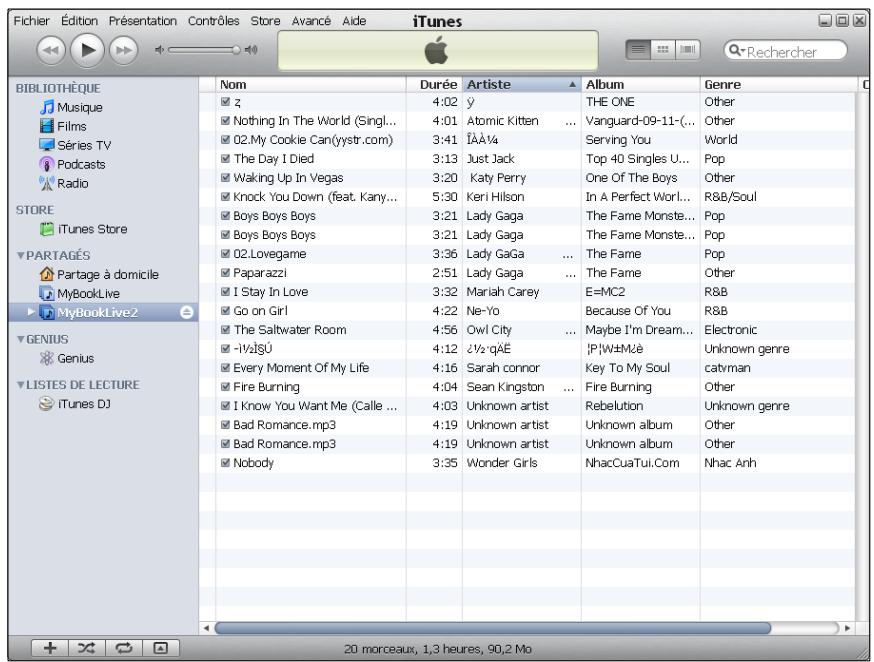Open the Fichier menu
Viewport: 874px width, 662px height.
(31, 21)
